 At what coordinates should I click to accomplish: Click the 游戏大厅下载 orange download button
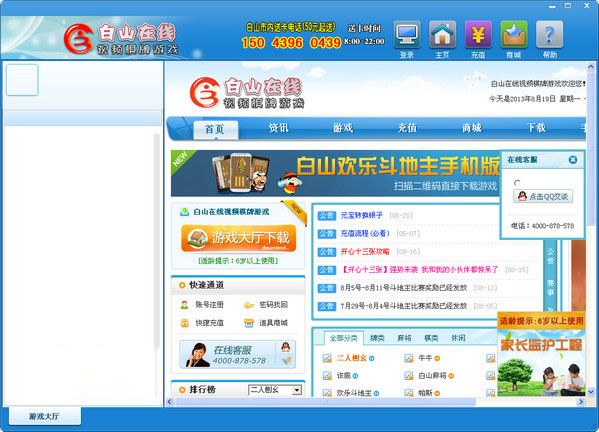coord(238,238)
